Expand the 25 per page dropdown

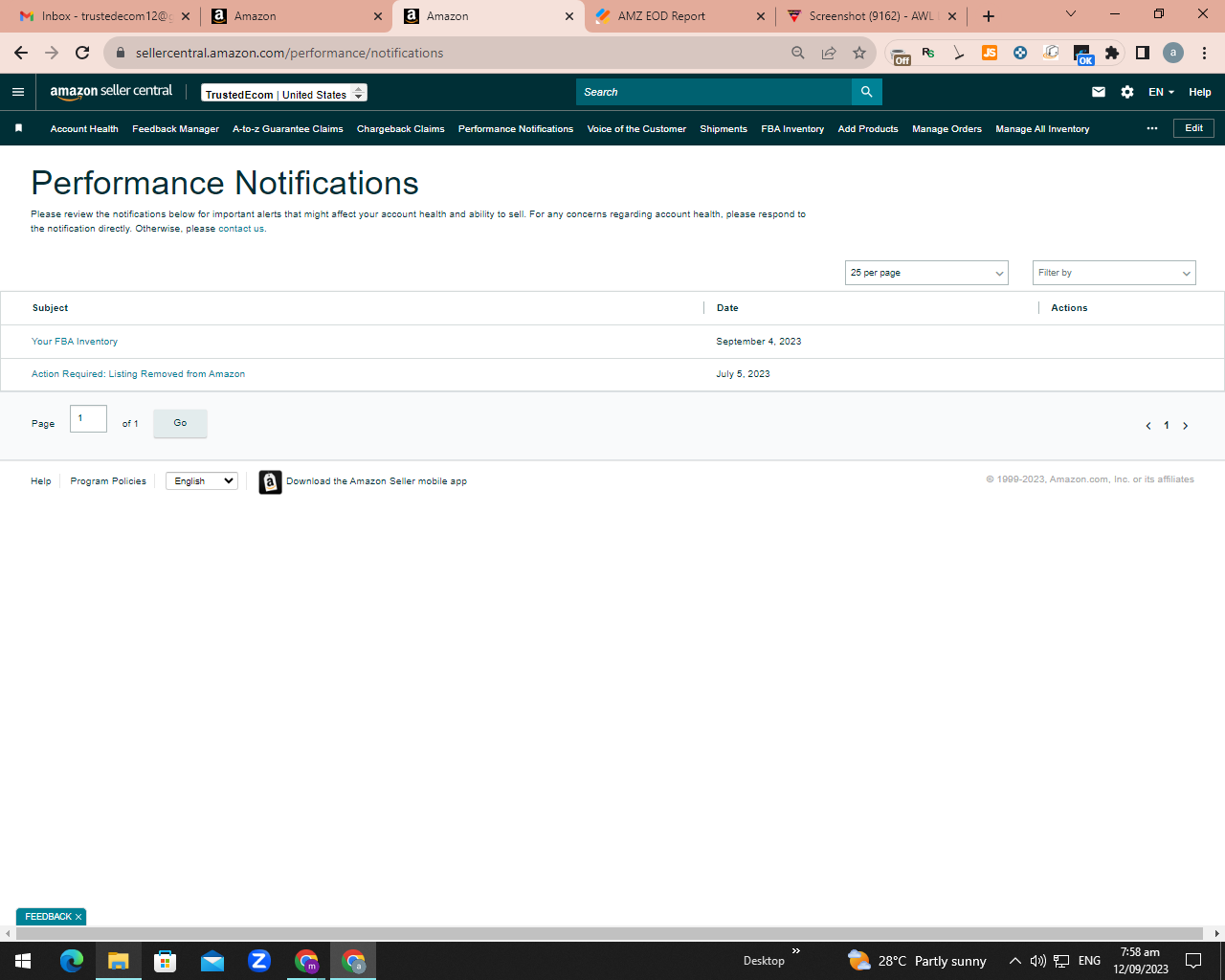pos(926,273)
